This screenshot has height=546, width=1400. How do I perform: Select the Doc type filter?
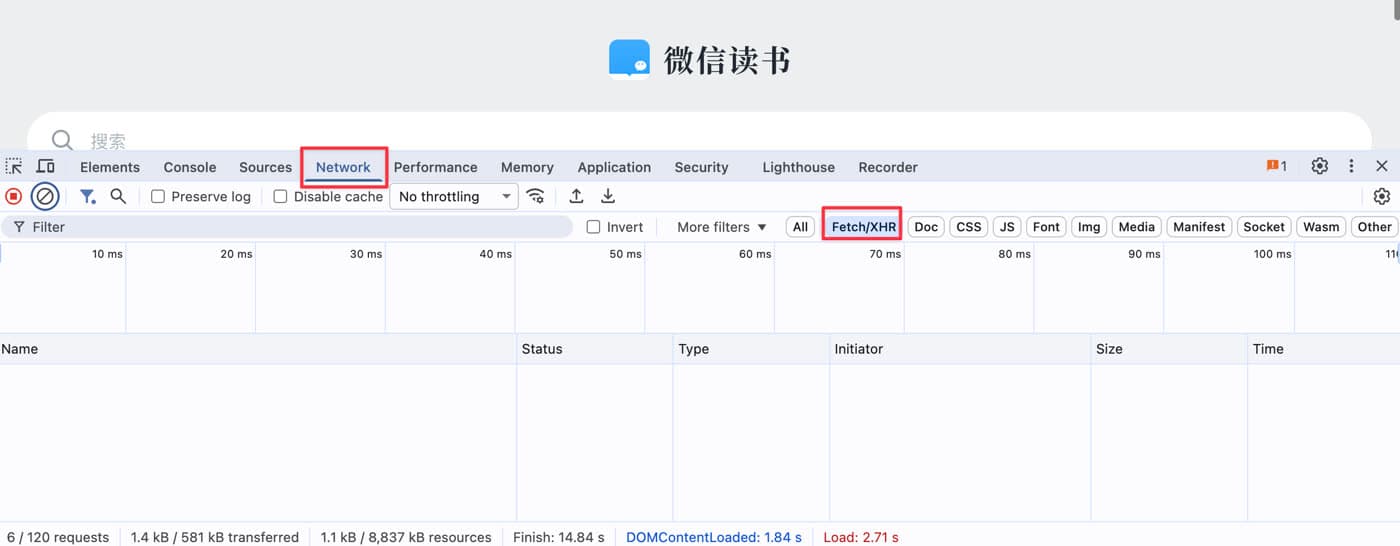click(926, 227)
